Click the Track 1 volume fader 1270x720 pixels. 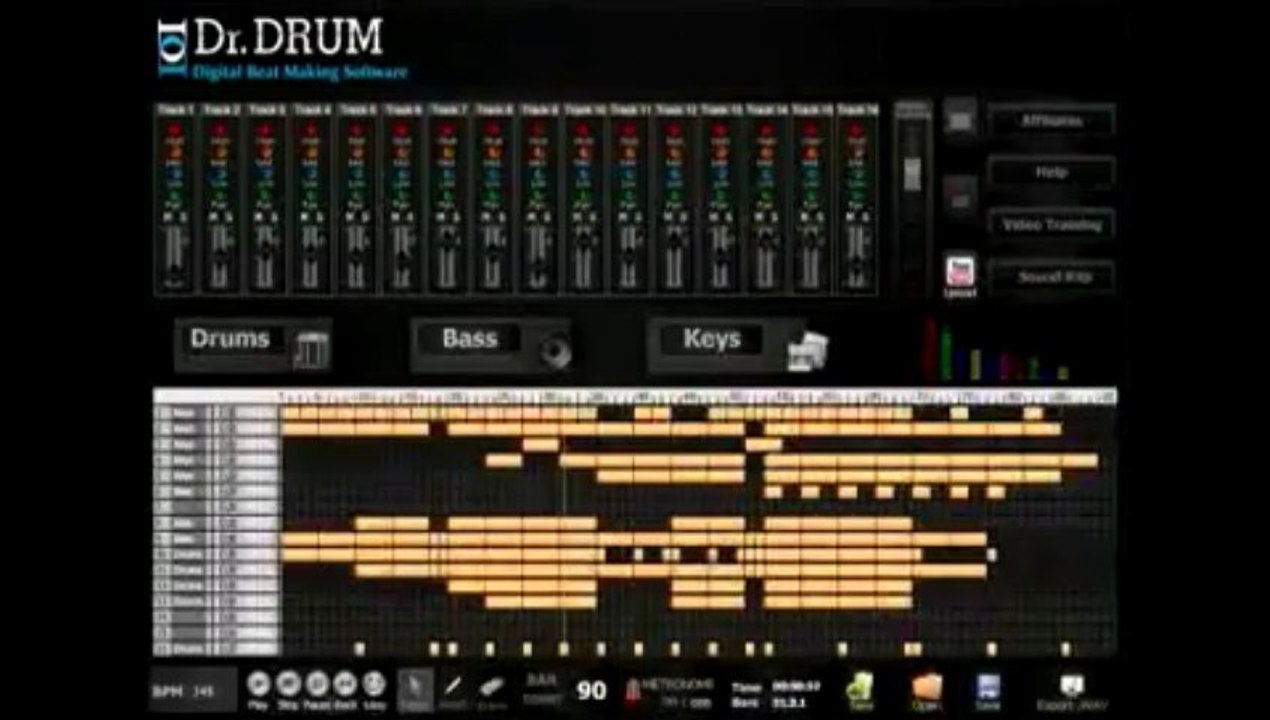[175, 257]
